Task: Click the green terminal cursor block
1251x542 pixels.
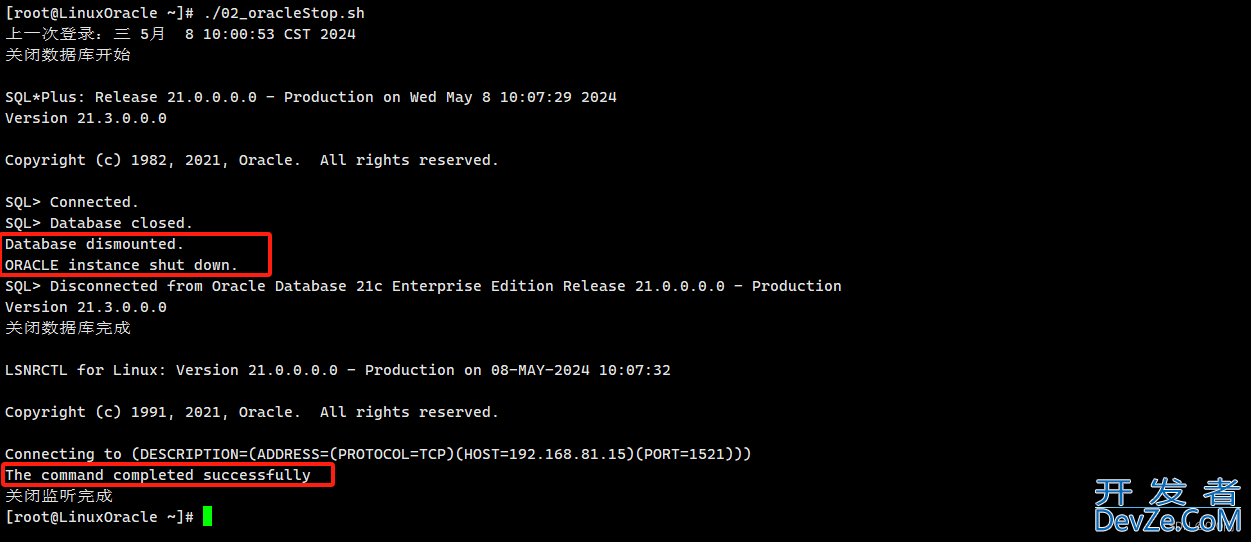Action: (207, 516)
